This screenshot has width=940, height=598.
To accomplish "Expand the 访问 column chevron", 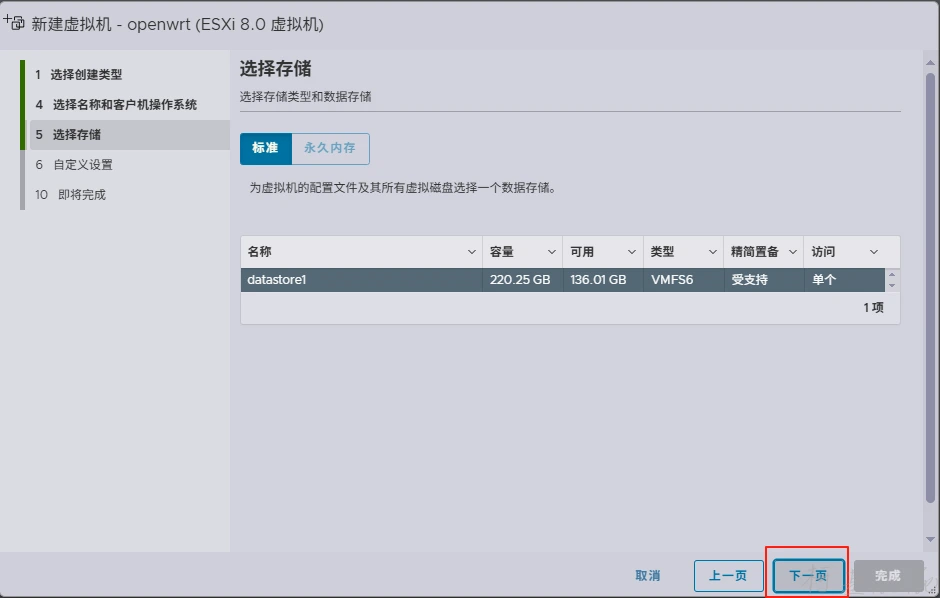I will pyautogui.click(x=874, y=252).
